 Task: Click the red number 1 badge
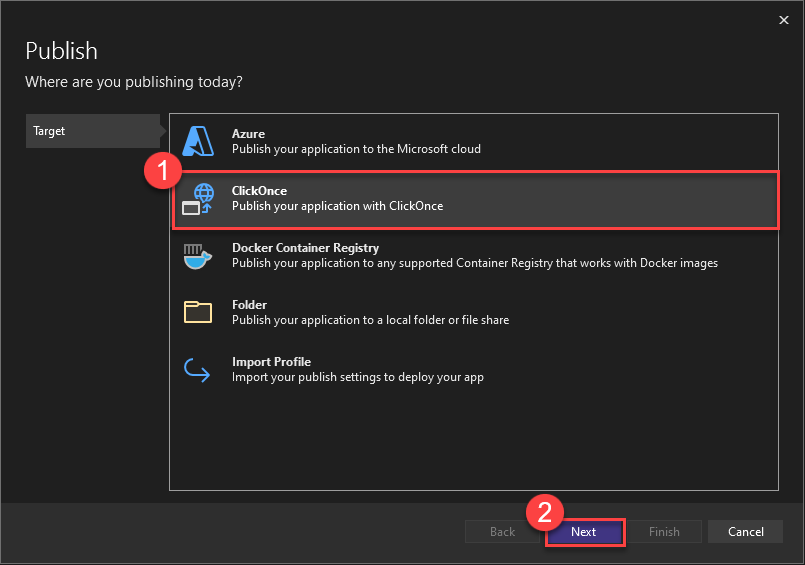tap(162, 170)
